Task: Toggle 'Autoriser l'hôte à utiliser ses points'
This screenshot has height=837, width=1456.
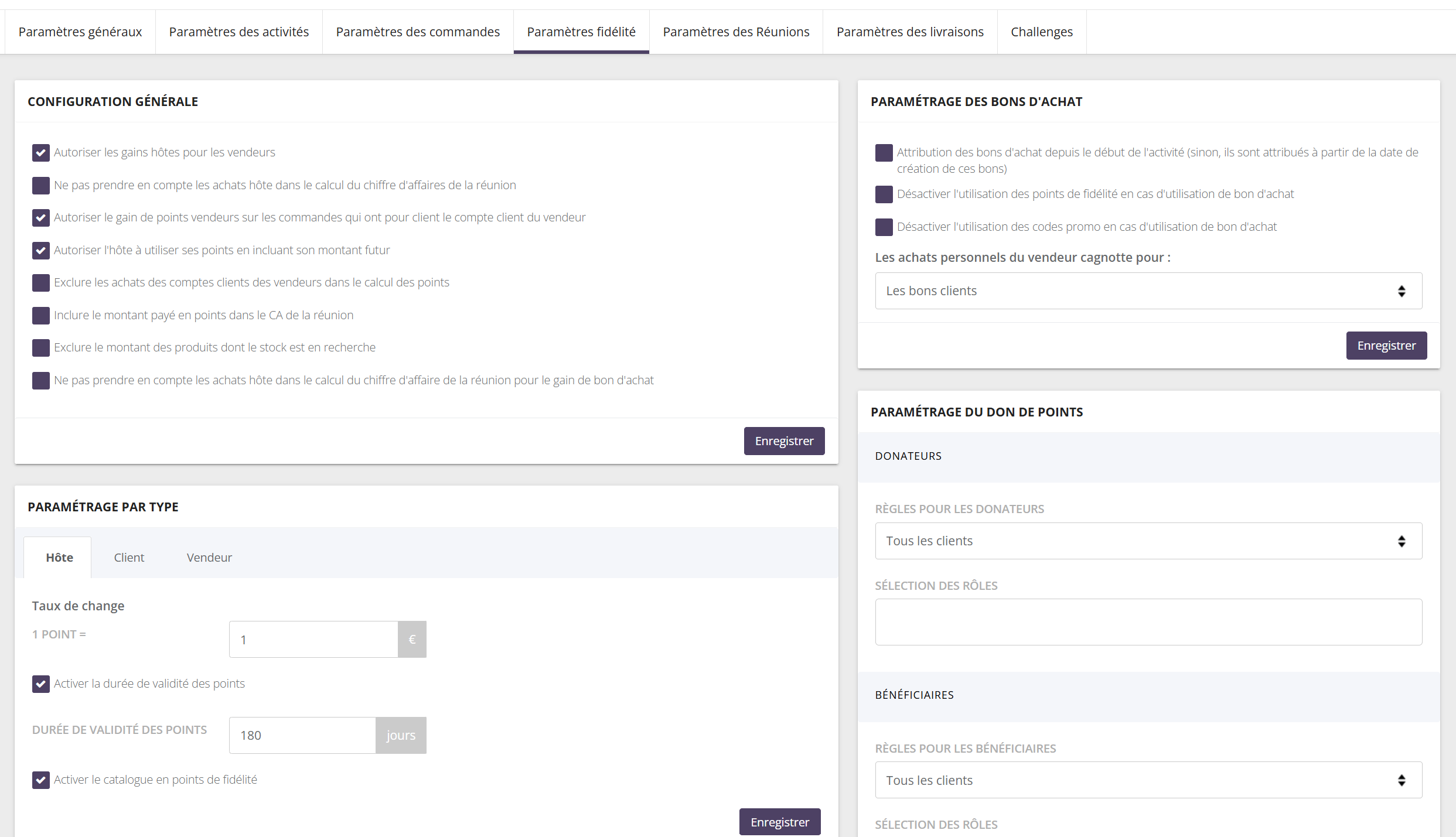Action: pyautogui.click(x=40, y=251)
